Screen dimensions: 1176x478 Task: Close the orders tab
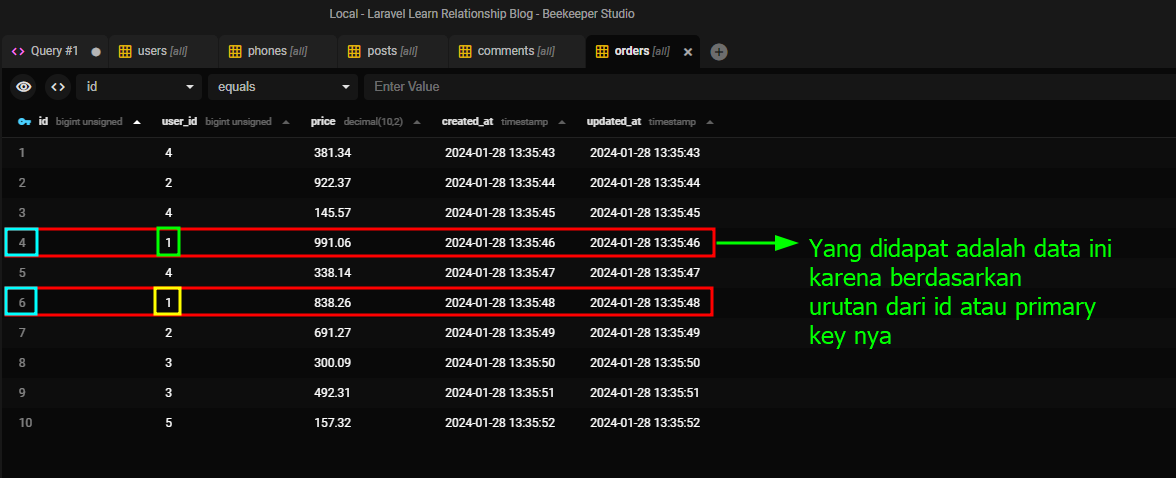(x=688, y=52)
